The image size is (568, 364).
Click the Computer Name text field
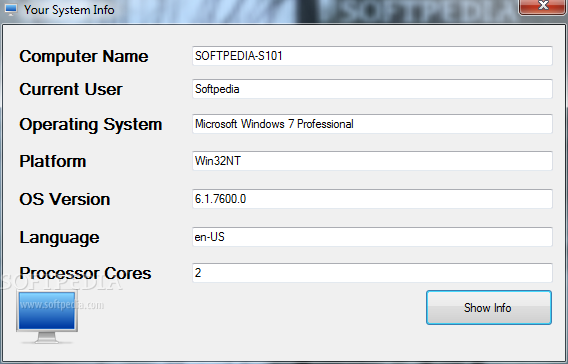point(372,56)
